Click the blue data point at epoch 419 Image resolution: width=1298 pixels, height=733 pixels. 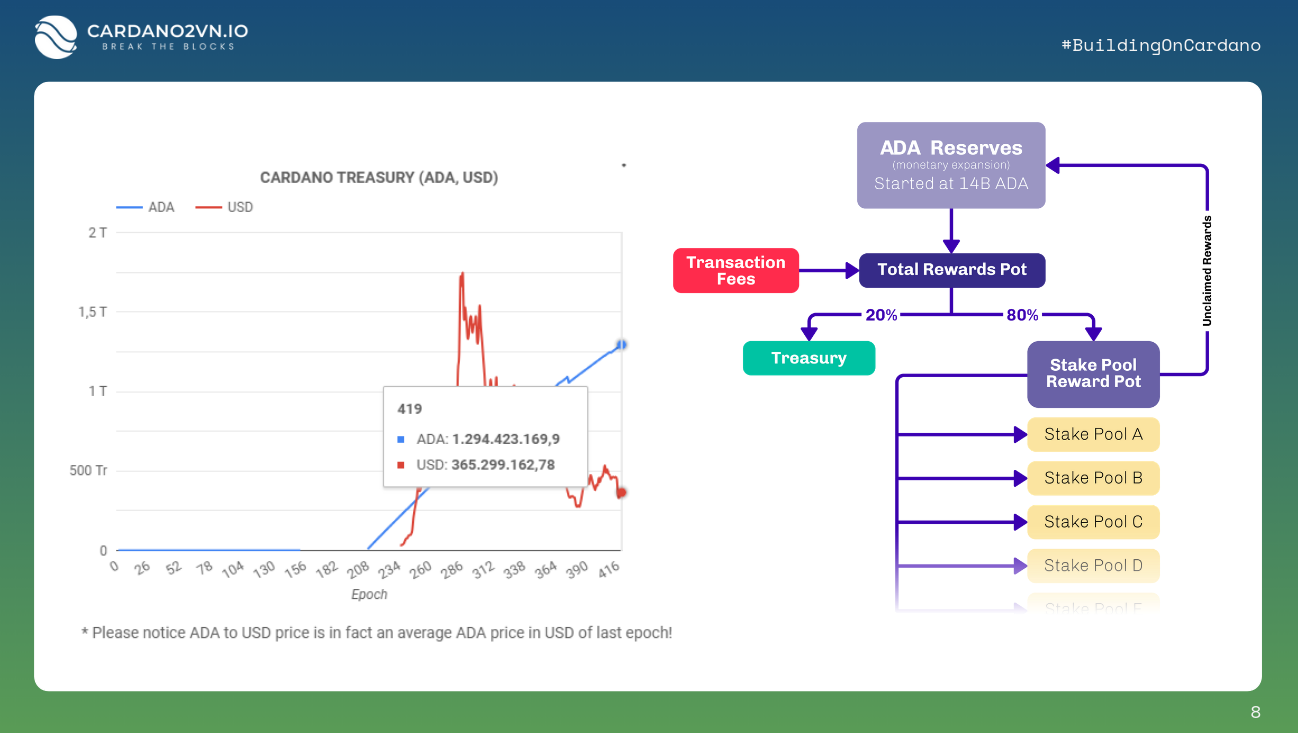[621, 344]
